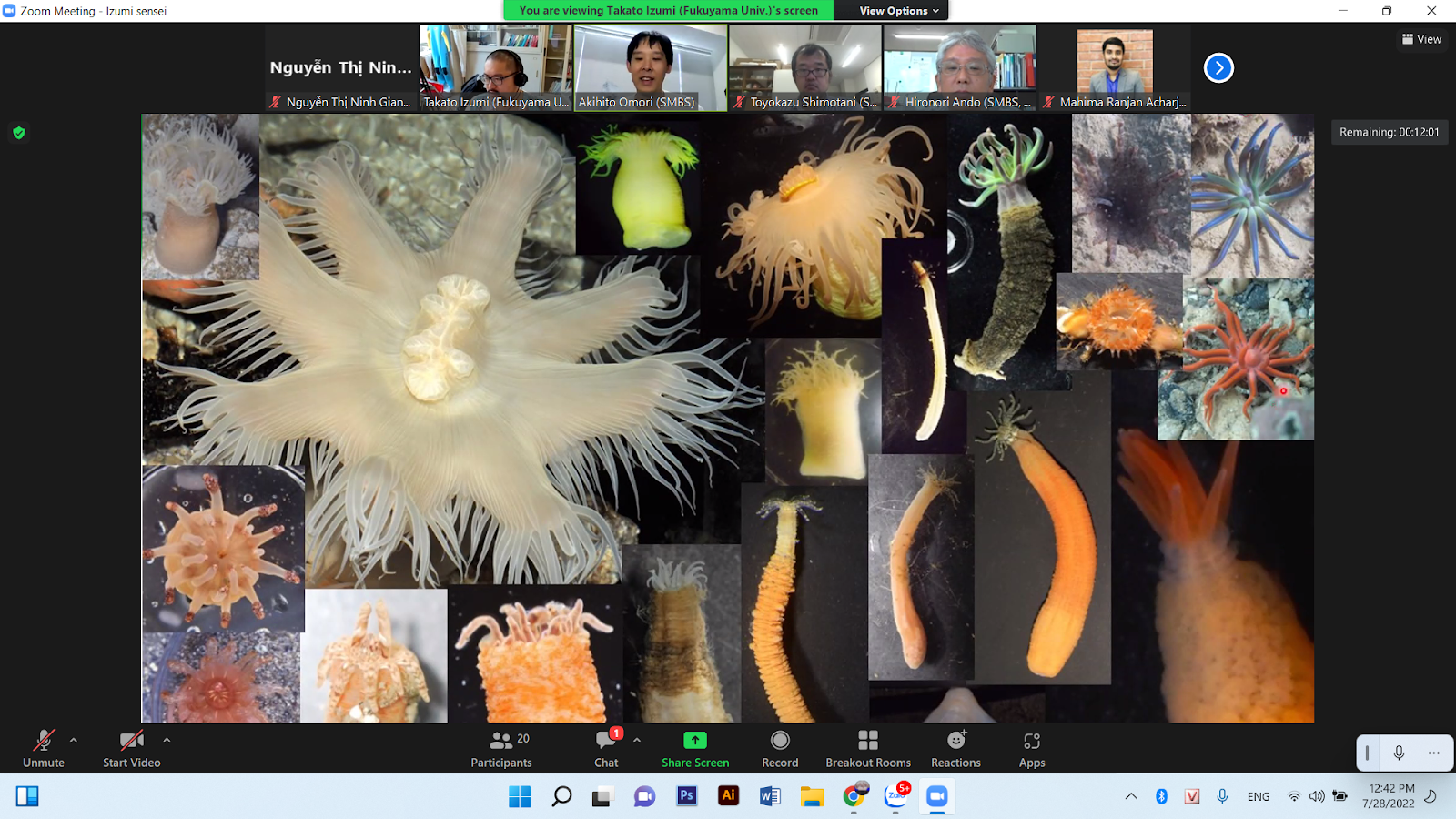Switch layout using the View button
1456x819 pixels.
pos(1421,39)
